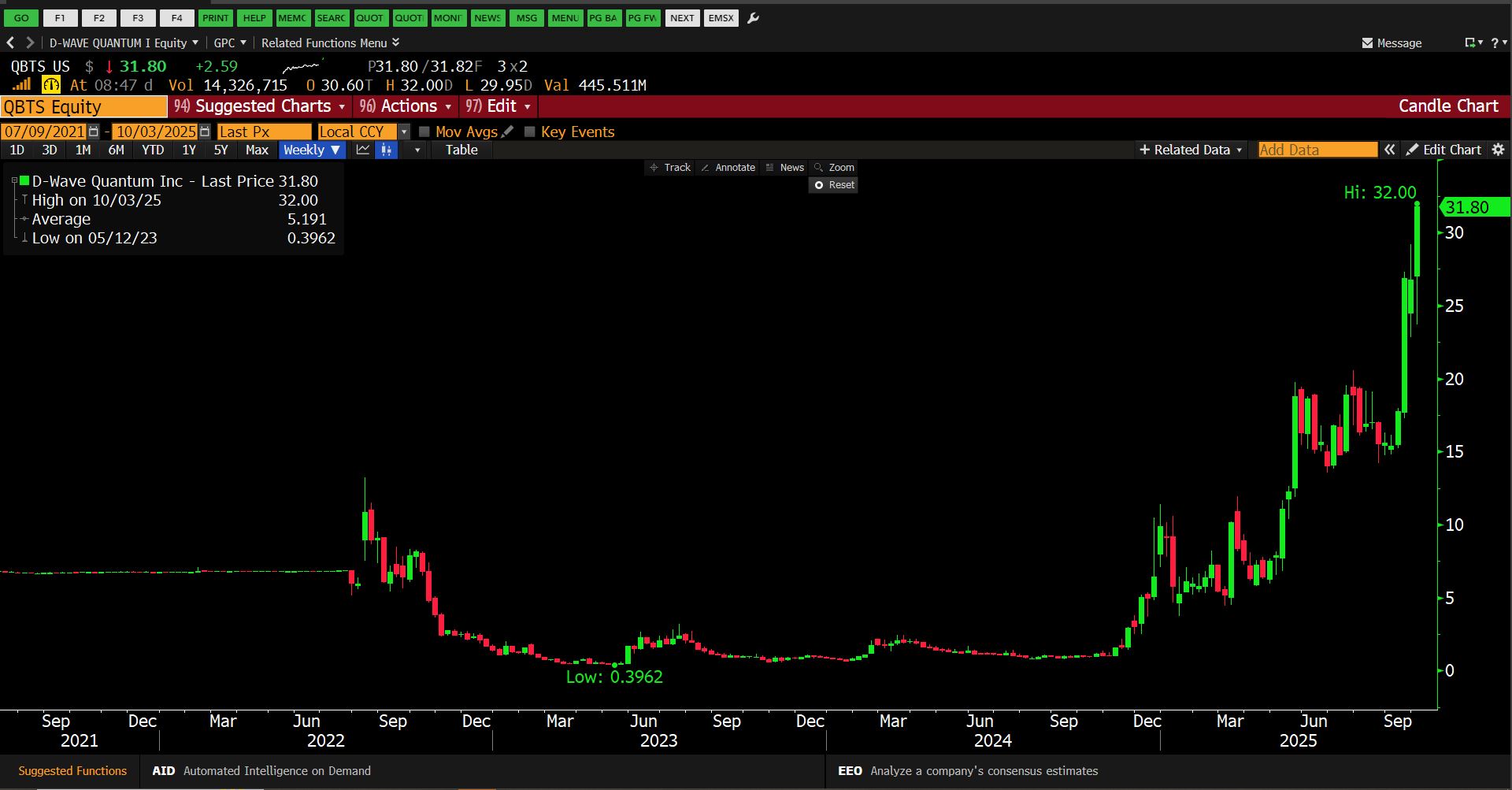Enable the Mov Avgs checkbox
Screen dimensions: 1512x790
coord(424,132)
